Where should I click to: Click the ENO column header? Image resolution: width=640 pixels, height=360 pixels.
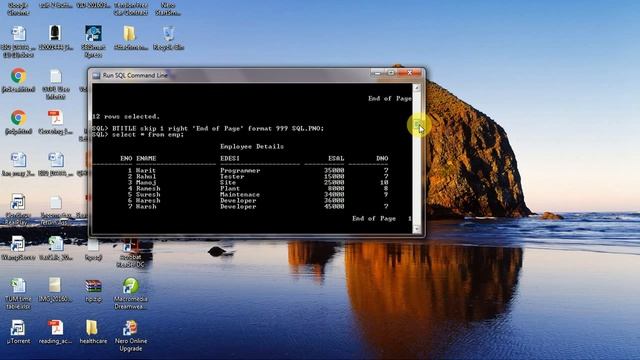pyautogui.click(x=126, y=158)
